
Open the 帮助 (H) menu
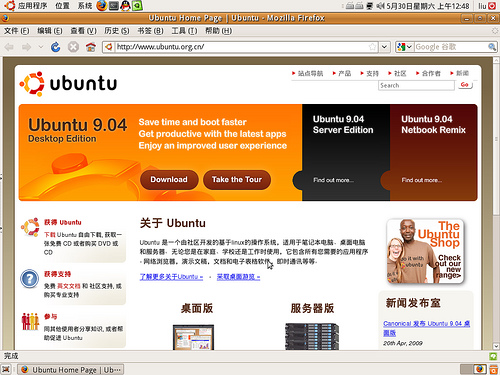click(218, 31)
